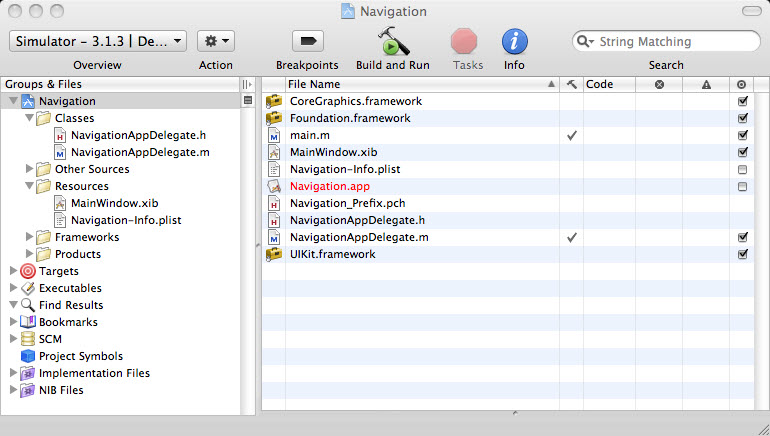Uncheck target checkbox for UIKit.framework
This screenshot has width=770, height=436.
coord(742,254)
